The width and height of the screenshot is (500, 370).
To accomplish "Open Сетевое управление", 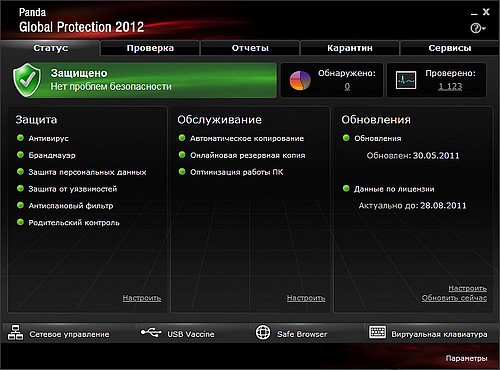I will coord(69,334).
